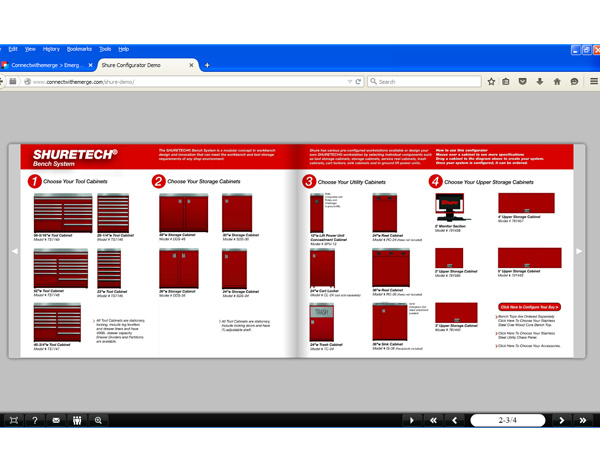
Task: Click the SHURETECH Bench System logo
Action: (x=75, y=157)
